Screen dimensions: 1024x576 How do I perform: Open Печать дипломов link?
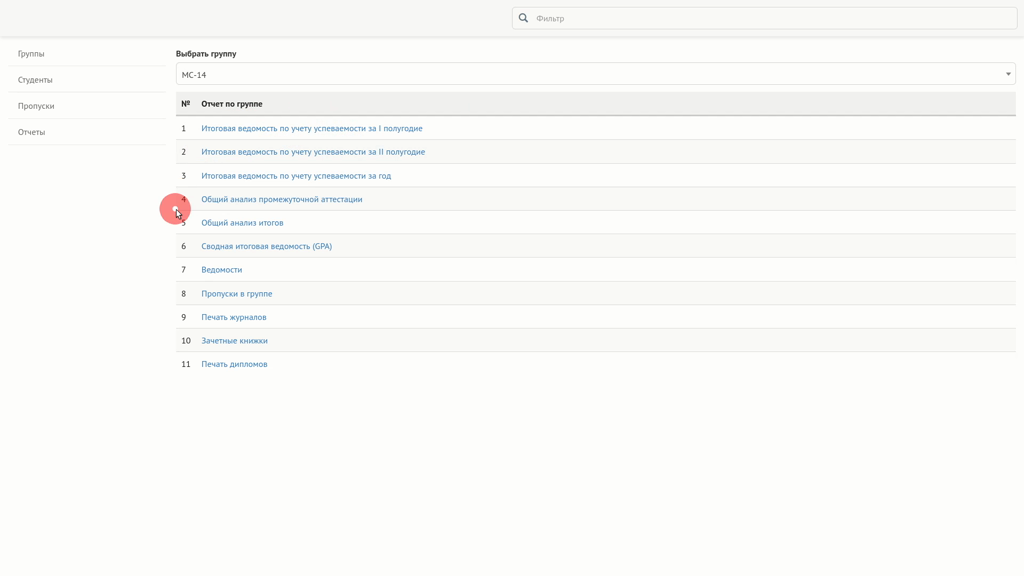coord(234,364)
